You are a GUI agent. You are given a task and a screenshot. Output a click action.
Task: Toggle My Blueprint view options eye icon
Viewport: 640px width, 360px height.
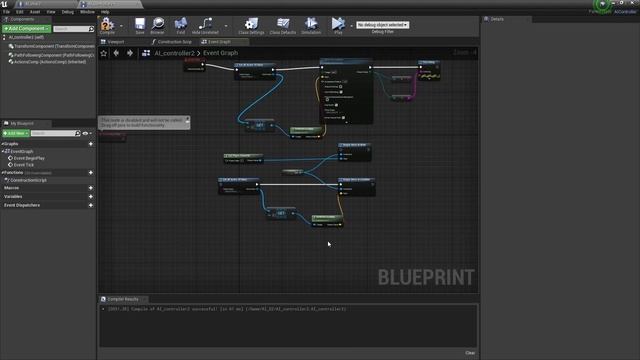pos(85,133)
